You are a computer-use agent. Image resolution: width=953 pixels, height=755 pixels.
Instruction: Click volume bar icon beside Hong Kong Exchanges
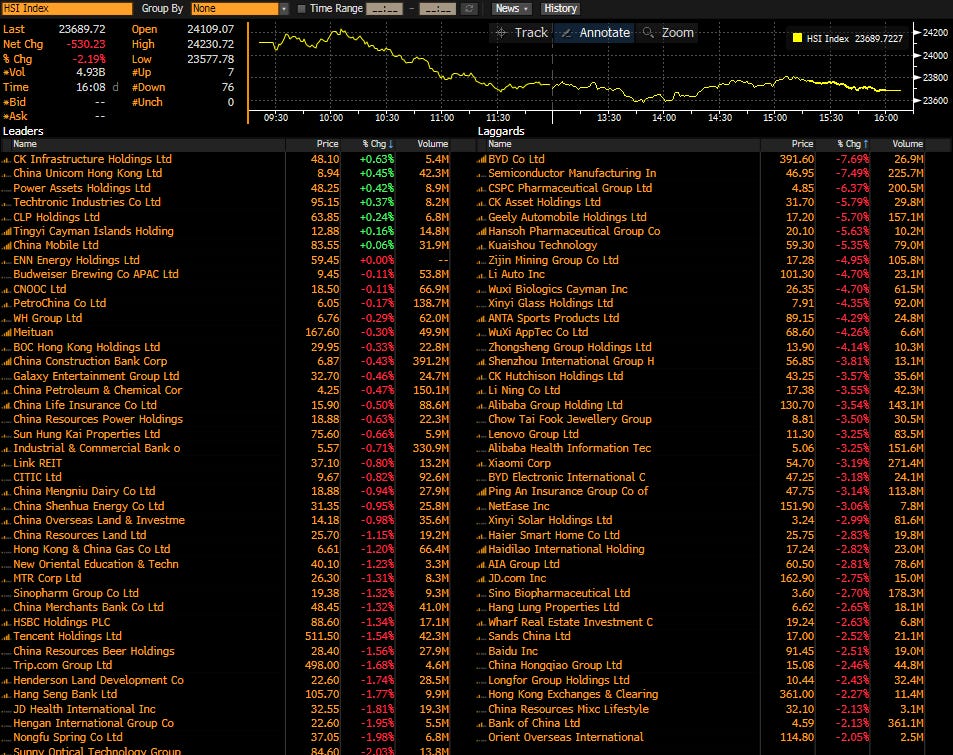(x=481, y=695)
